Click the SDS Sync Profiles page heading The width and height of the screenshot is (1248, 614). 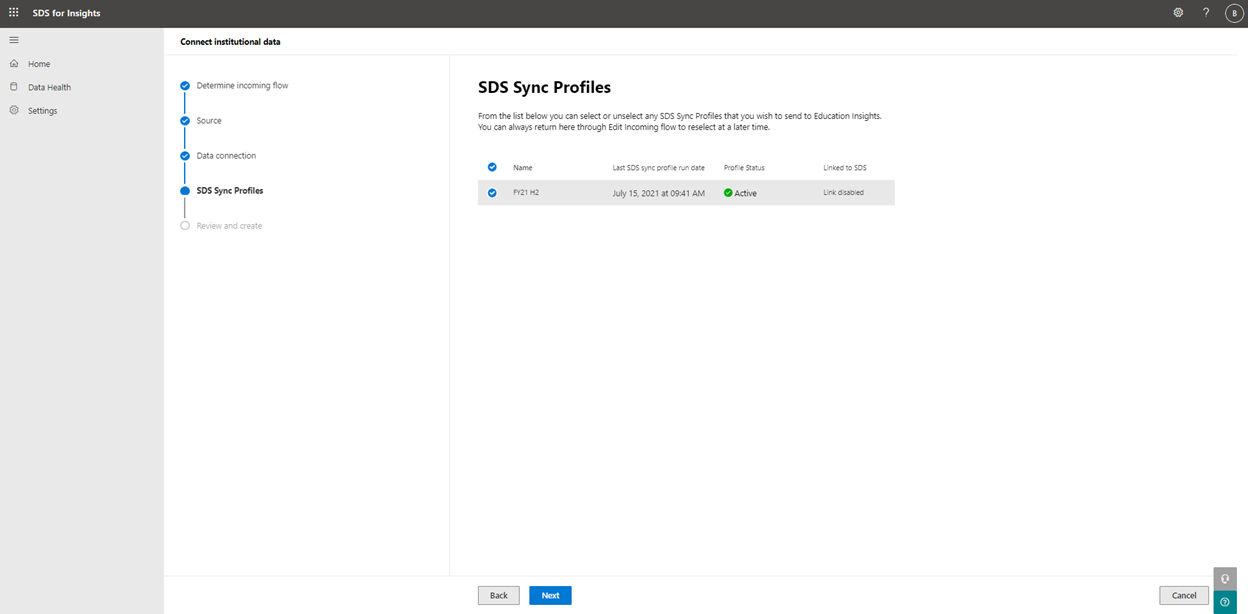tap(544, 87)
